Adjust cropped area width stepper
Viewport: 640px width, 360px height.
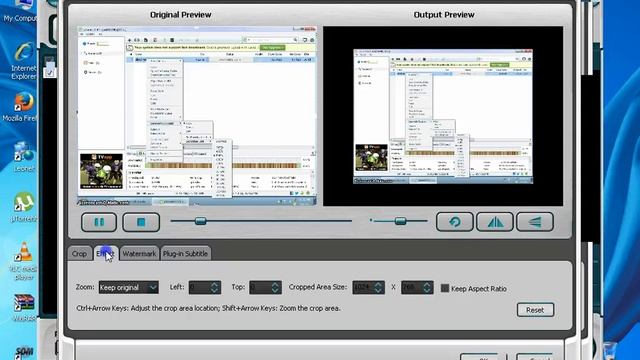pyautogui.click(x=379, y=287)
